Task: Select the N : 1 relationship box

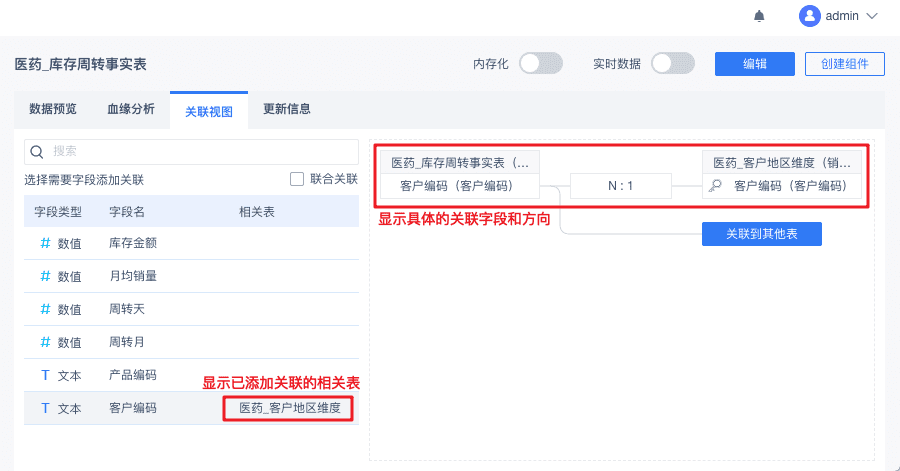Action: pos(620,186)
